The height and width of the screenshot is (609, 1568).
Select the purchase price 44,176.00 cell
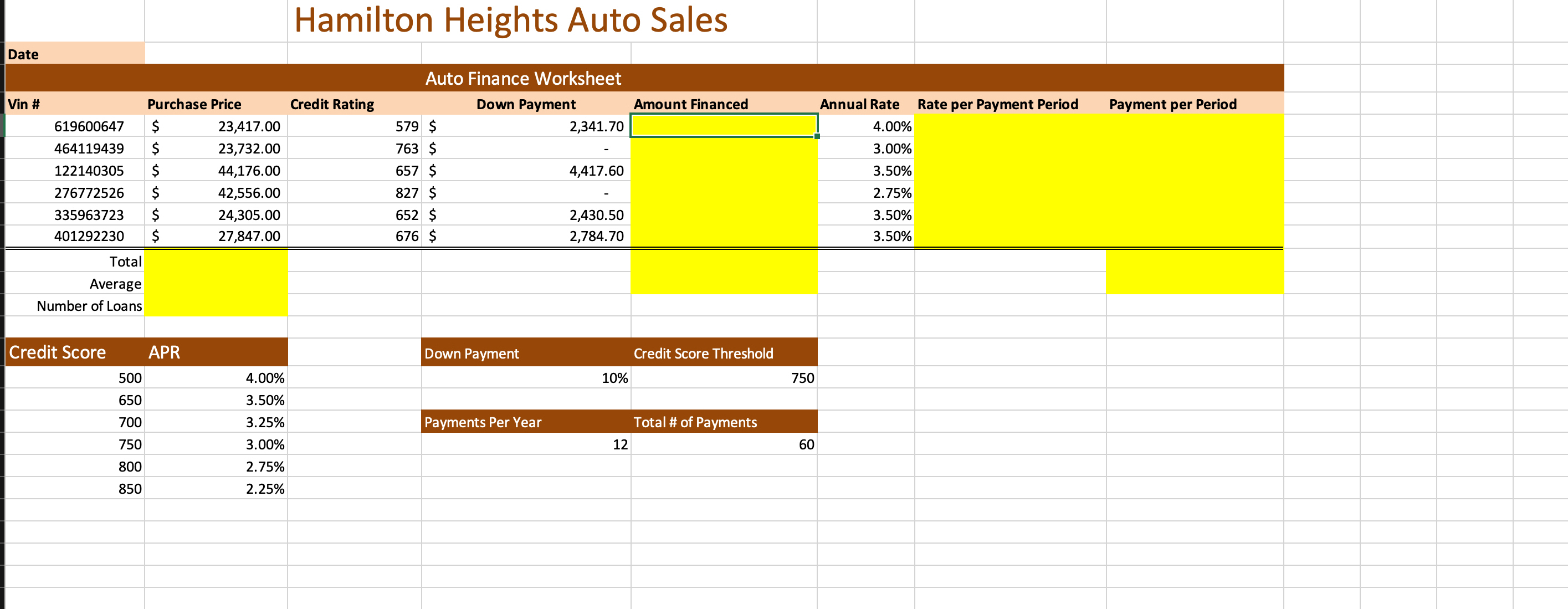(248, 171)
